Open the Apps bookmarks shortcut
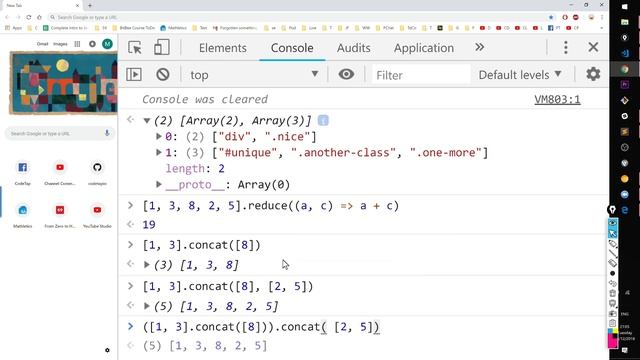This screenshot has height=360, width=640. coord(13,28)
